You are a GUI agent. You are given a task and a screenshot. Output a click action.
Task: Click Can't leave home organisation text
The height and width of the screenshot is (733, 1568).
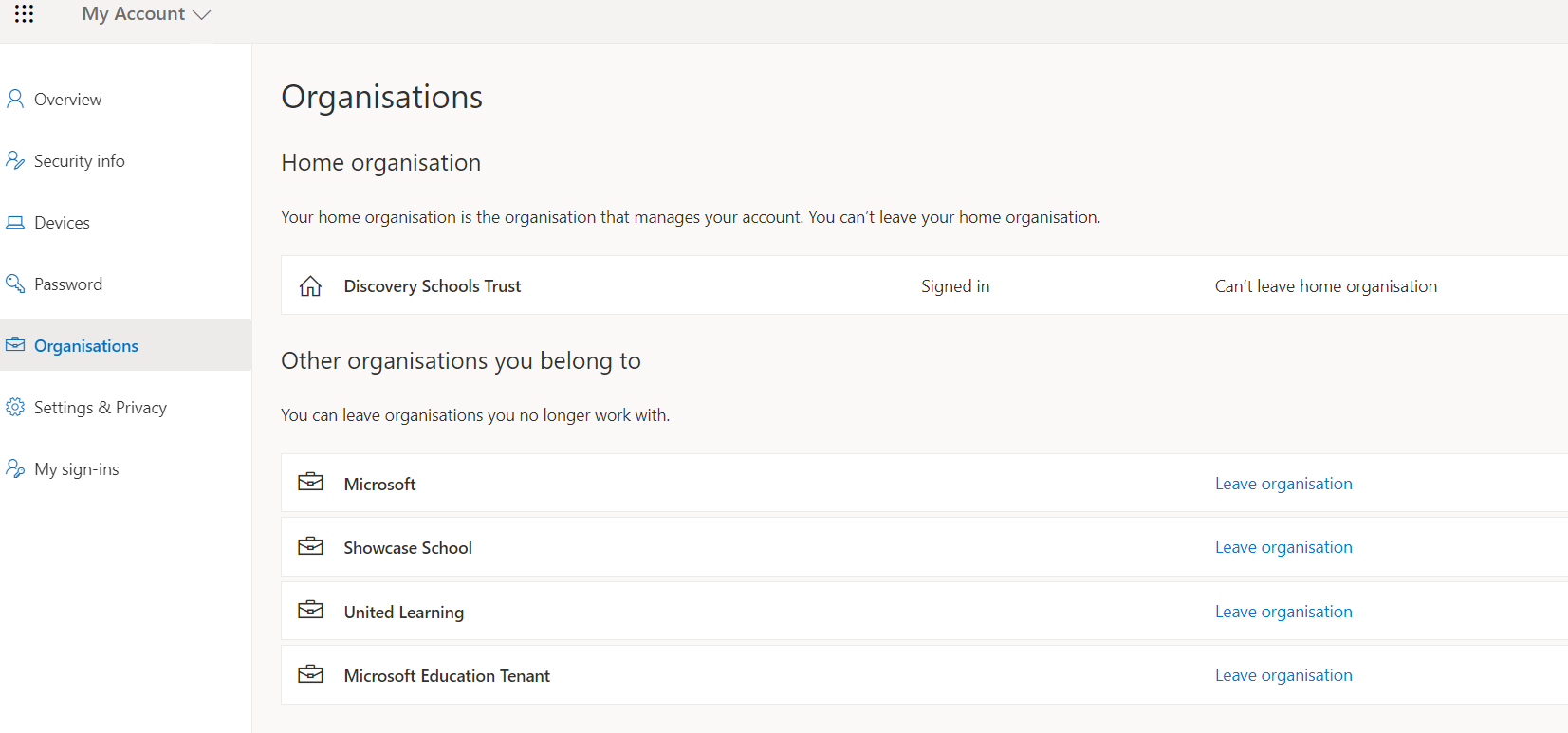pos(1326,286)
